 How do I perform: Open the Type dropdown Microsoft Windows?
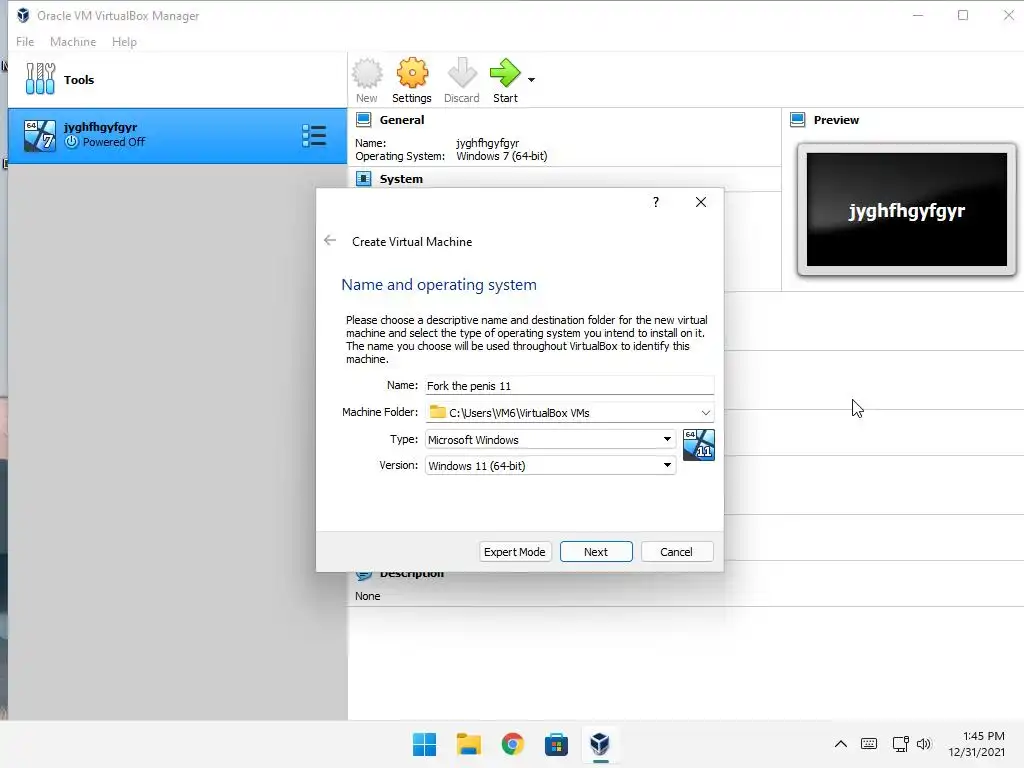[x=550, y=440]
